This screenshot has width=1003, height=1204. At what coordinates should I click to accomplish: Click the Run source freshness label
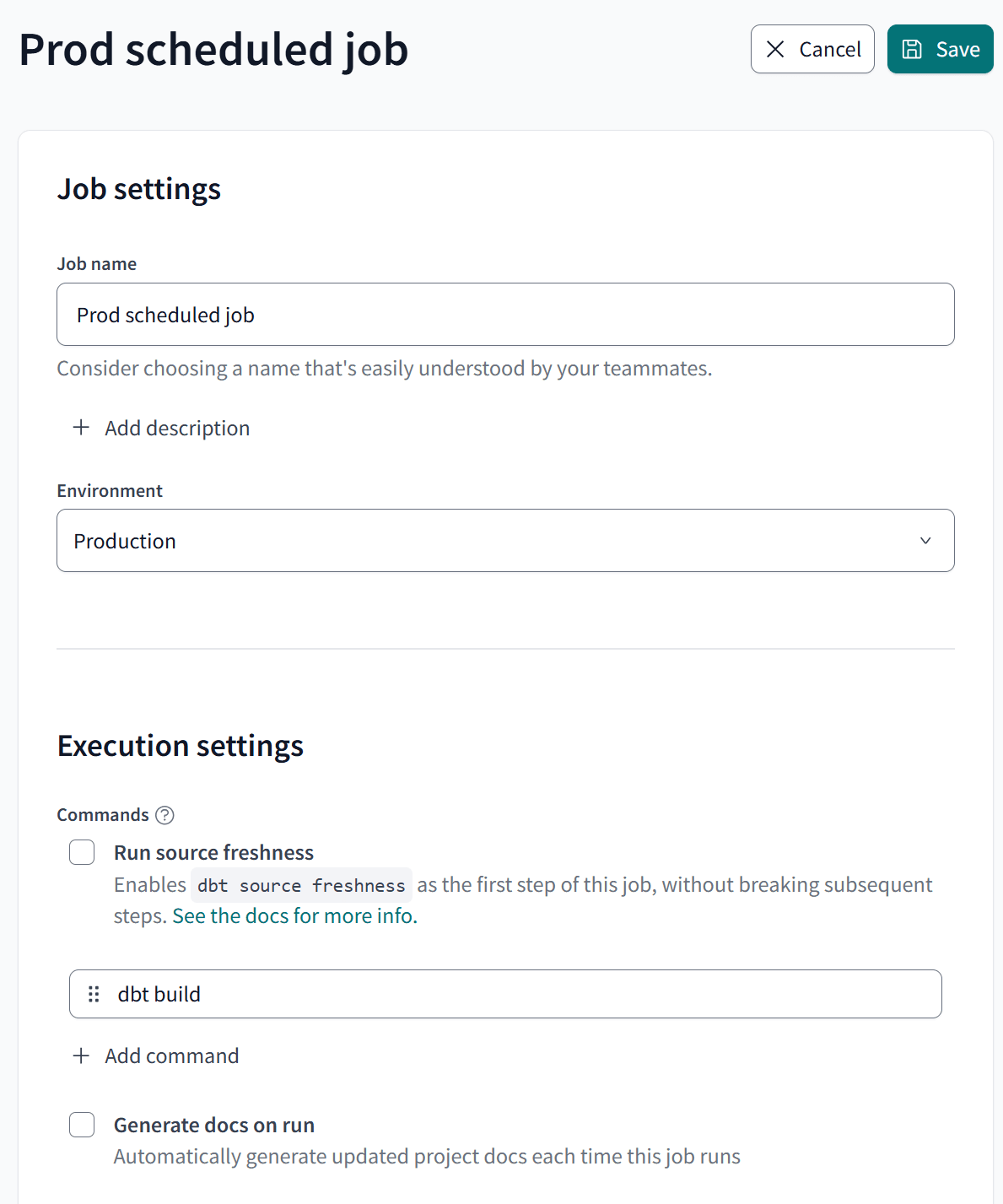213,852
